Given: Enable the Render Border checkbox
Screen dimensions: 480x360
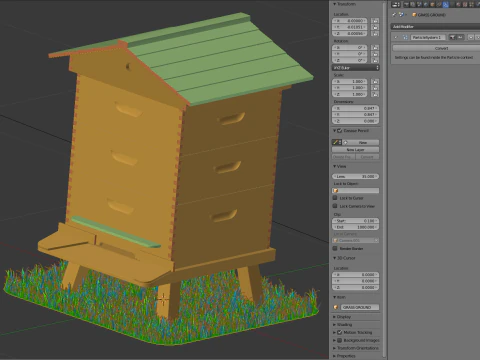Looking at the screenshot, I should coord(335,248).
